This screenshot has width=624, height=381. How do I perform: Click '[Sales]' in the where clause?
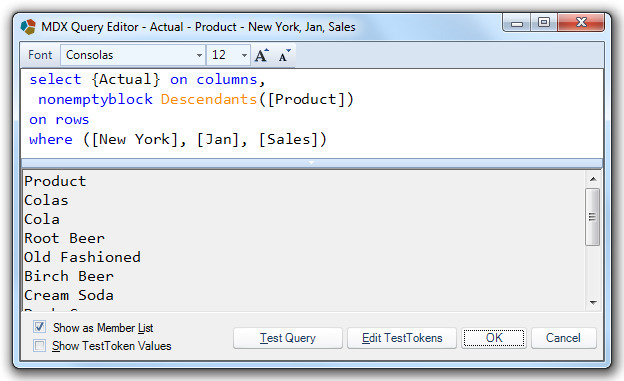(289, 139)
